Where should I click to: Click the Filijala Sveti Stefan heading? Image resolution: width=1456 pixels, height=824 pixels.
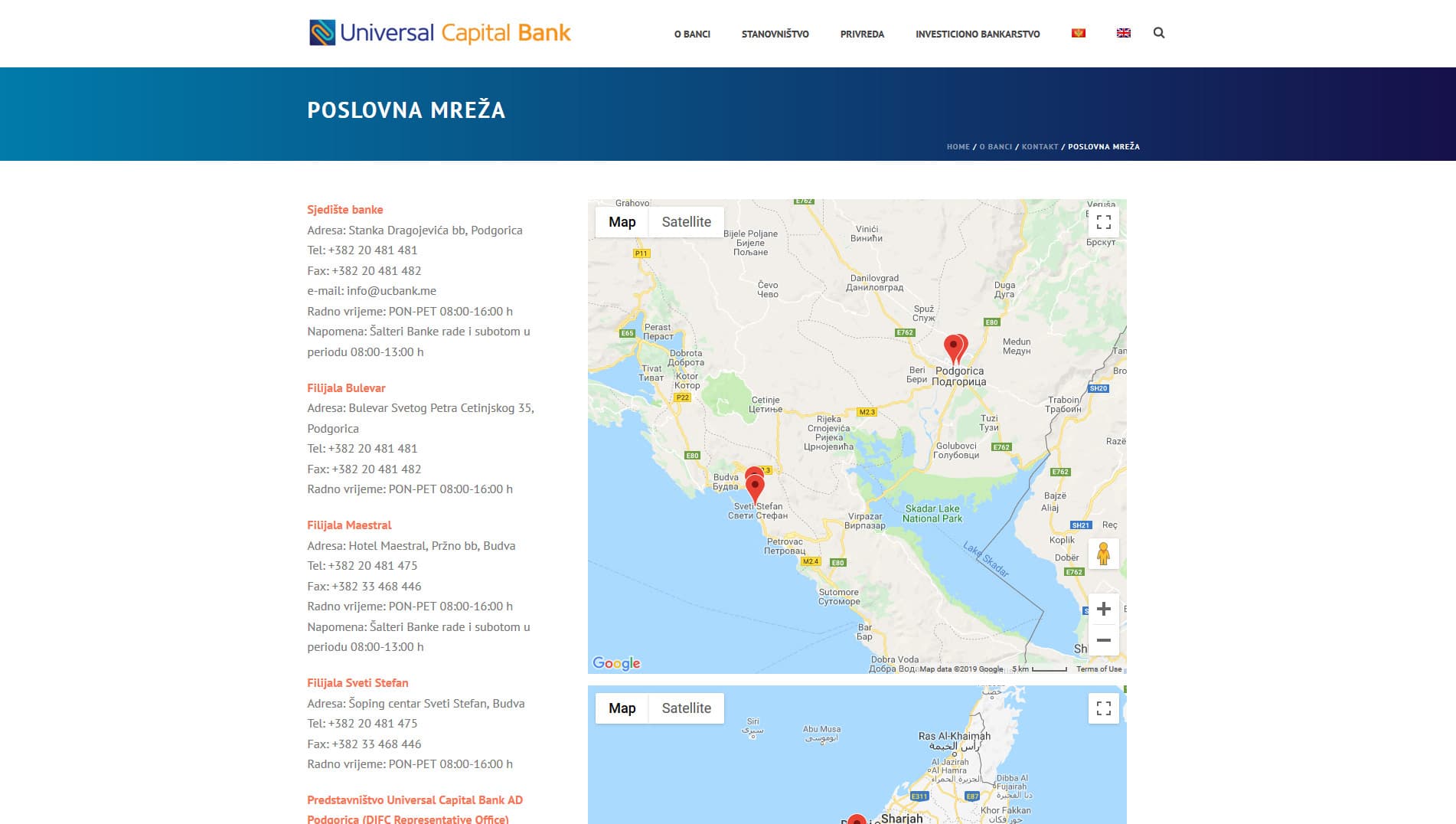357,683
